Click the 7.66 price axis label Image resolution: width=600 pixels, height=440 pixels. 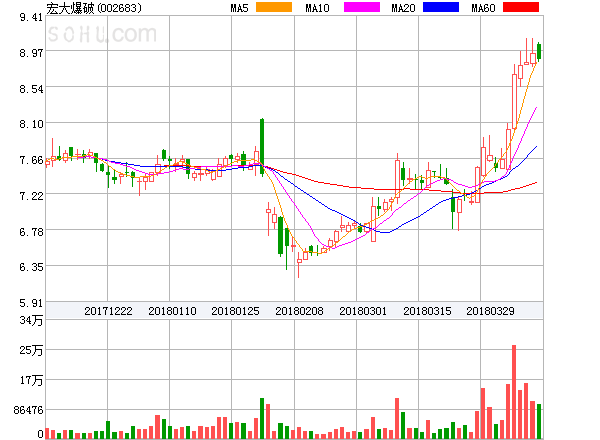(x=31, y=160)
